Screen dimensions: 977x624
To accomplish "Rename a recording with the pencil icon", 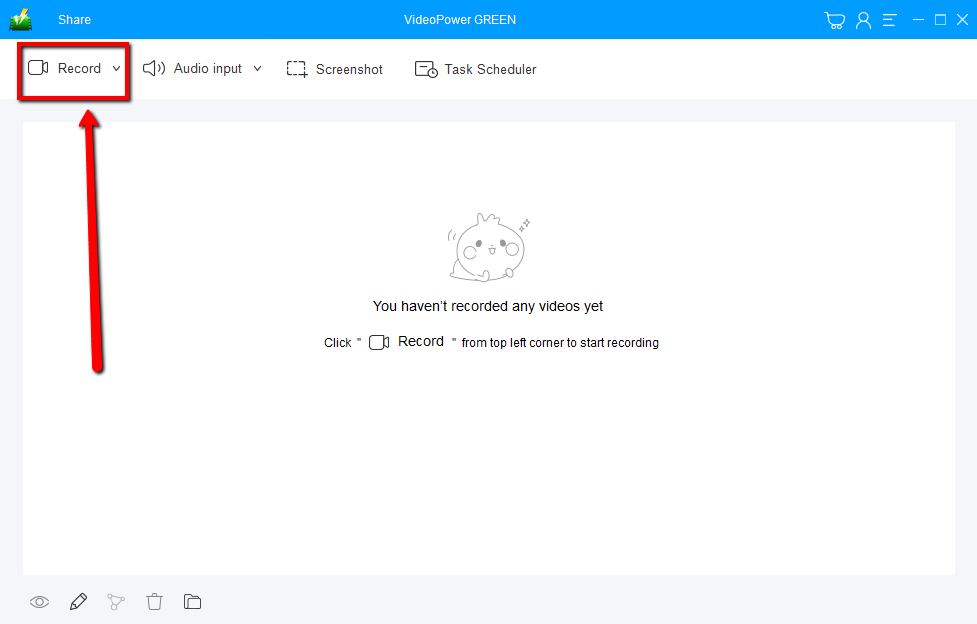I will point(78,601).
